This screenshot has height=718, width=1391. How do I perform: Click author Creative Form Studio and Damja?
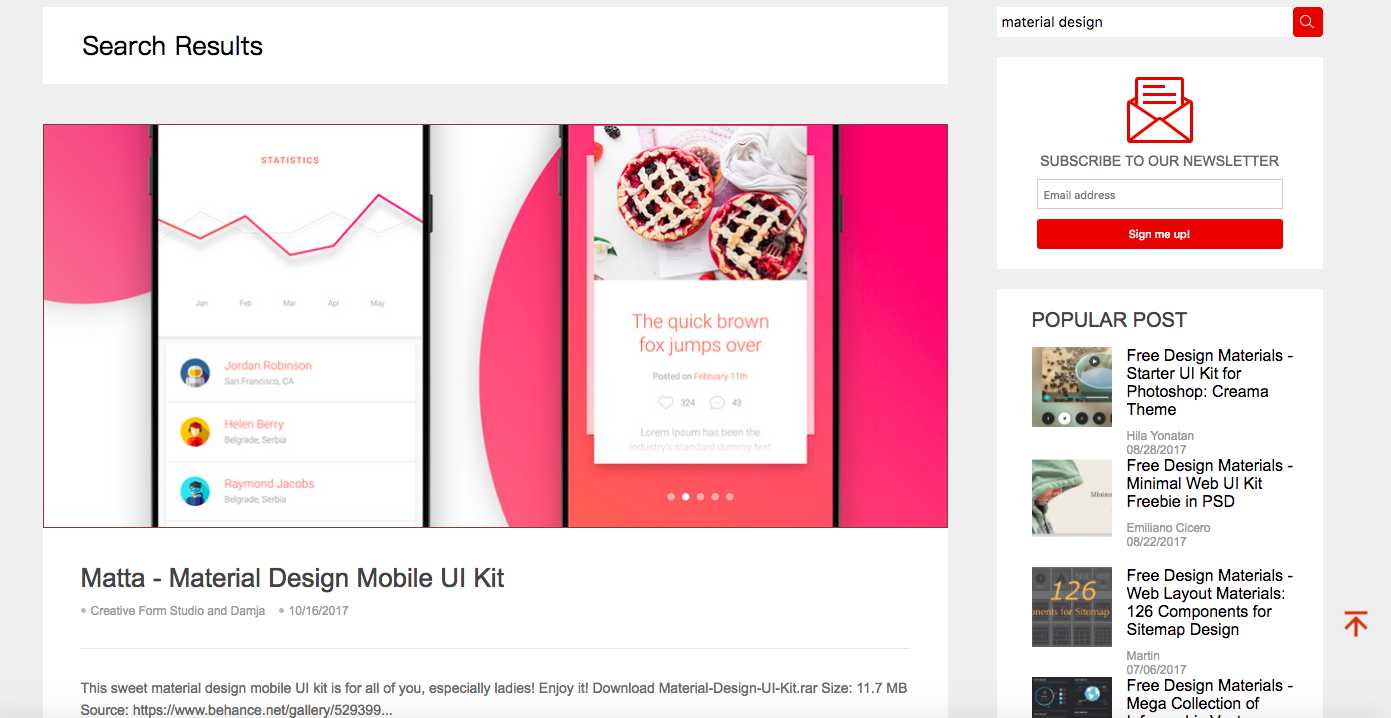[178, 611]
